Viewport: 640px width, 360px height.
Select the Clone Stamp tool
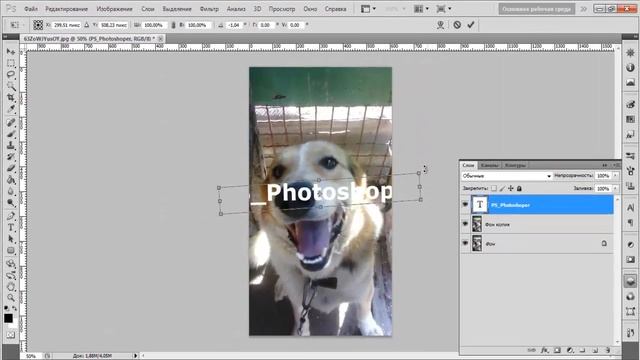pyautogui.click(x=11, y=145)
